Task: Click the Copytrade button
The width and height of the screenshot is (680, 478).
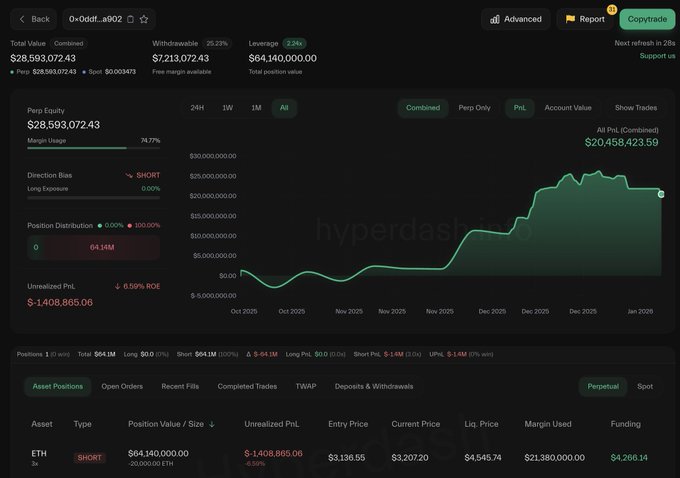Action: (647, 19)
